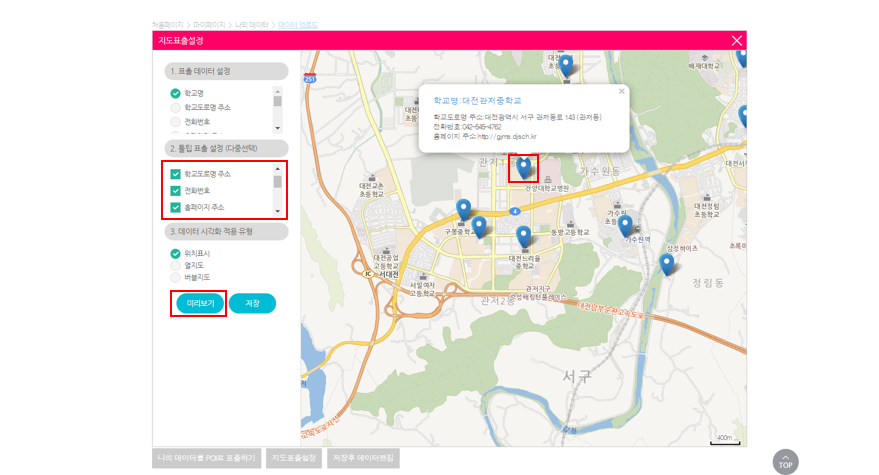
Task: Uncheck 홈페이지 주소 tooltip checkbox
Action: [x=175, y=207]
